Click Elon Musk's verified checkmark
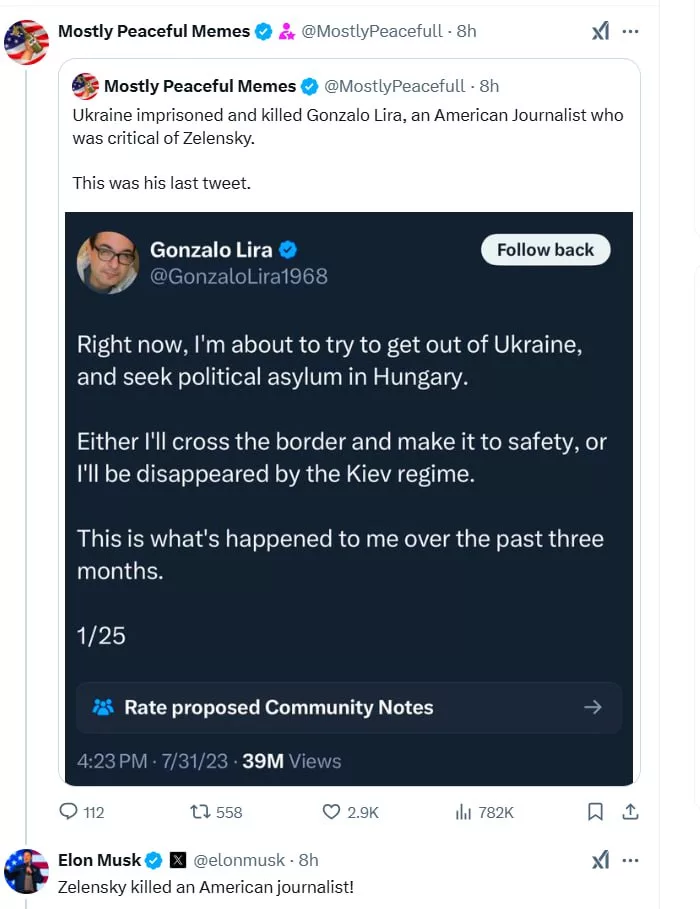Screen dimensions: 700x909 click(x=153, y=859)
